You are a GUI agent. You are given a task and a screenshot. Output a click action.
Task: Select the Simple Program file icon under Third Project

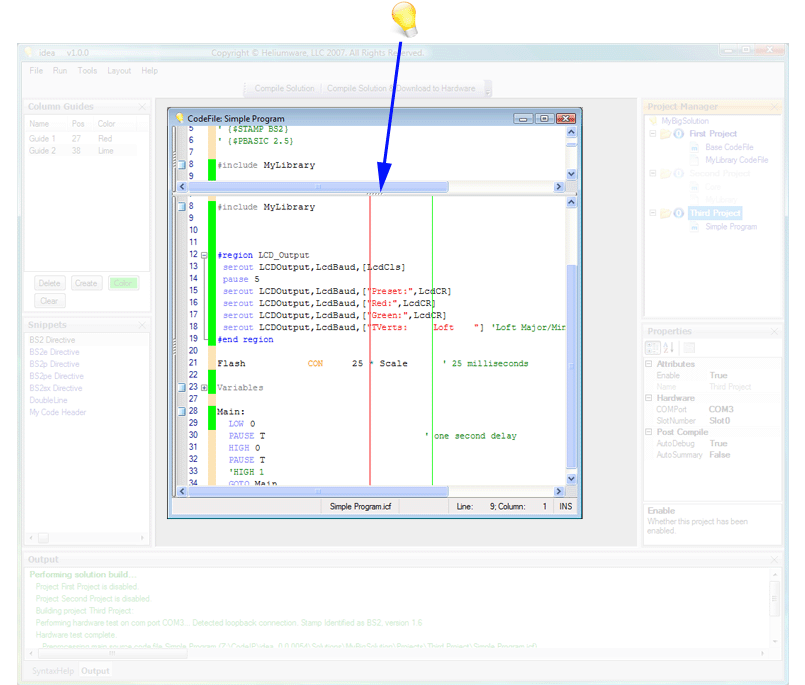point(695,226)
